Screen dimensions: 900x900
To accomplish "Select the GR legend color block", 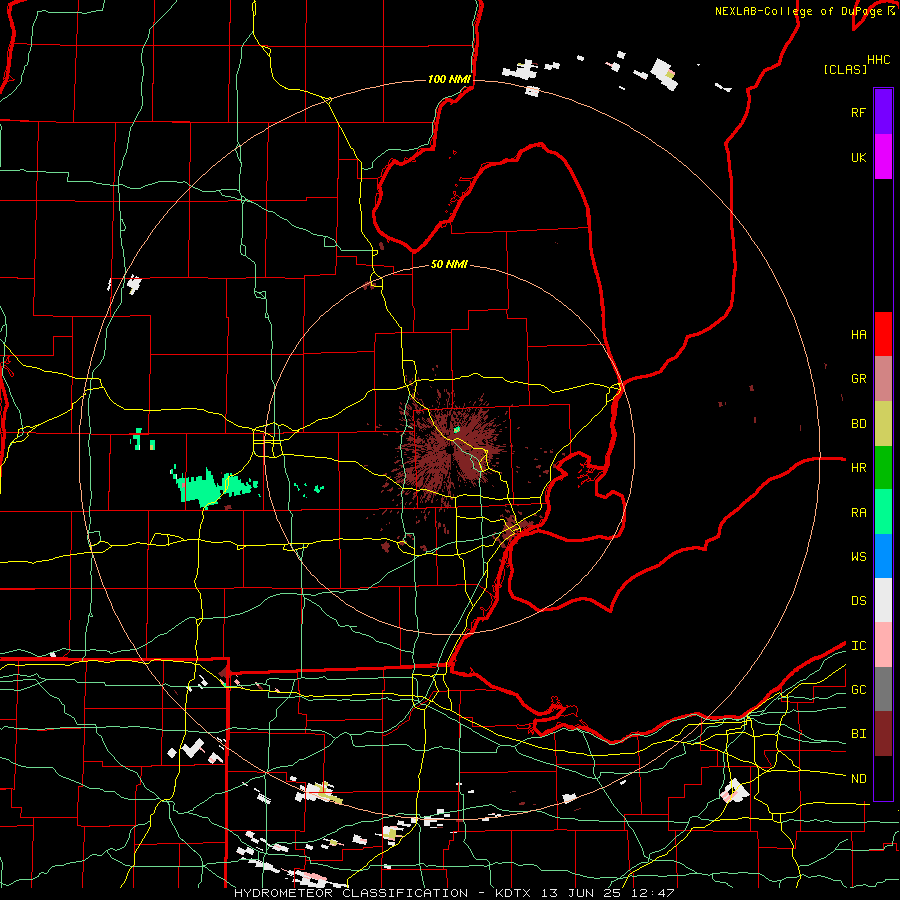I will (x=883, y=379).
